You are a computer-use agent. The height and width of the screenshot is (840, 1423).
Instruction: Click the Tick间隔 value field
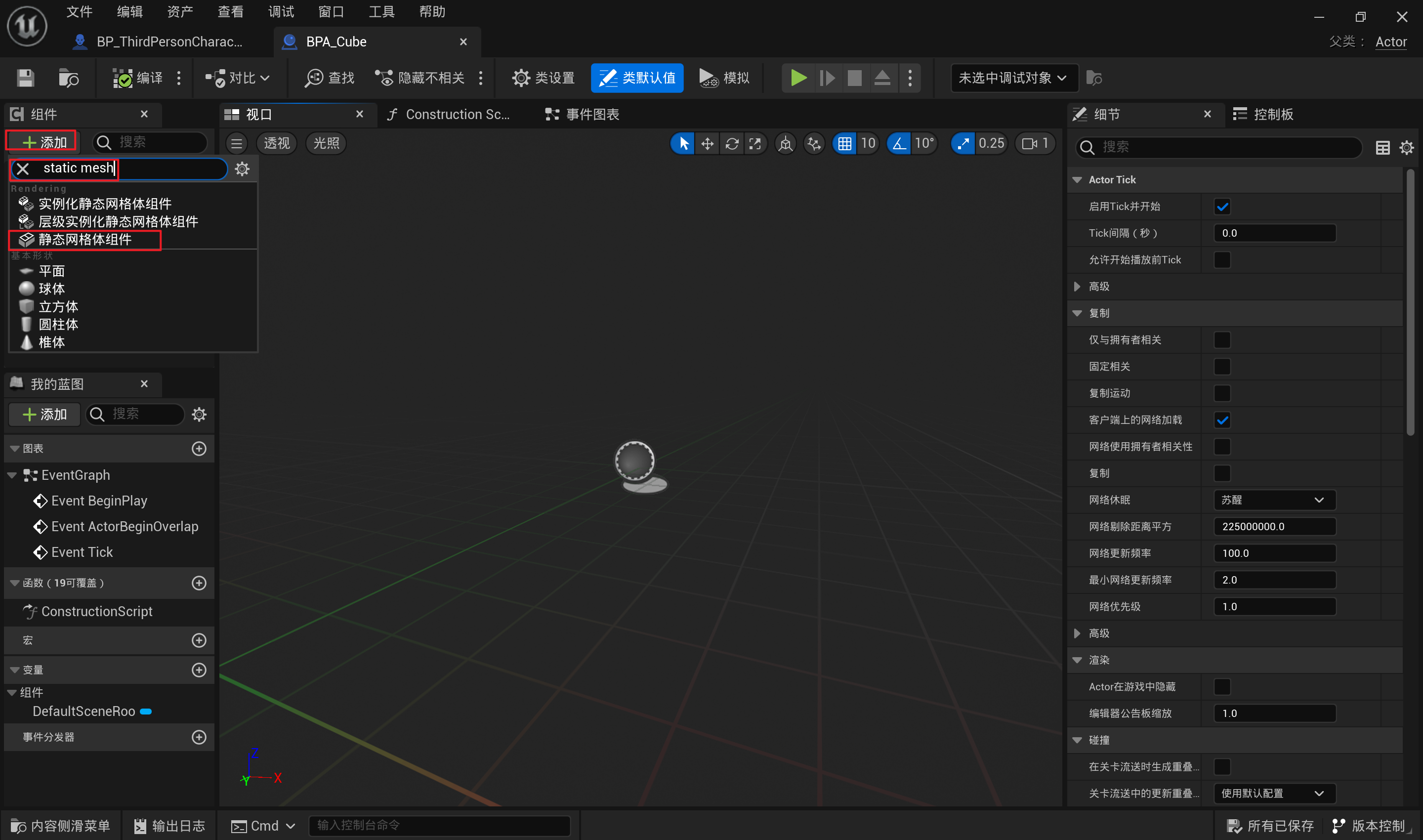click(x=1274, y=233)
